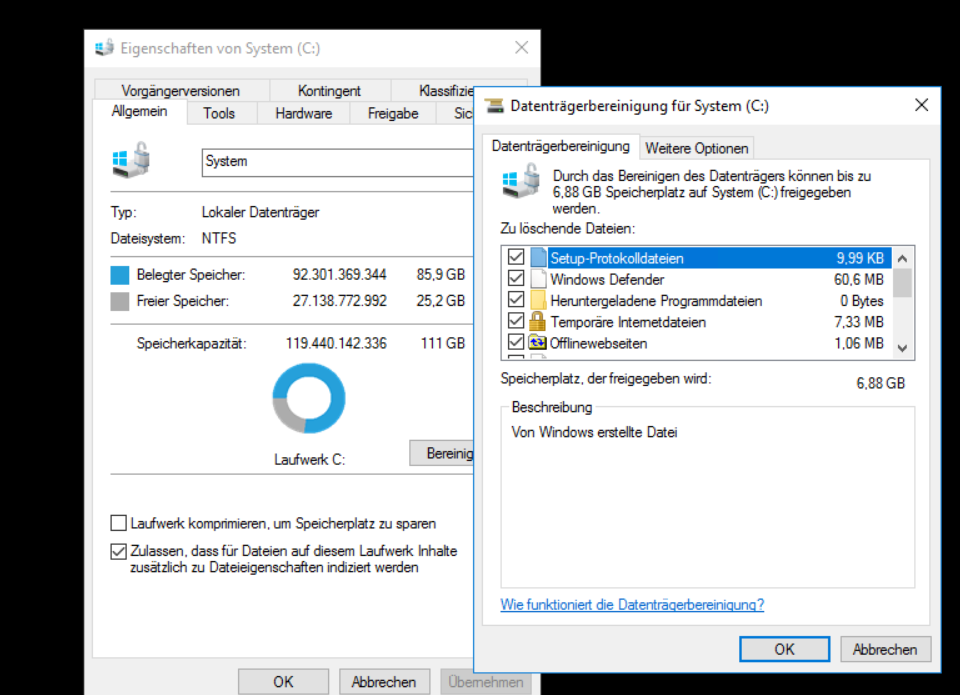
Task: Click Abbrechen in Eigenschaften window
Action: coord(384,682)
